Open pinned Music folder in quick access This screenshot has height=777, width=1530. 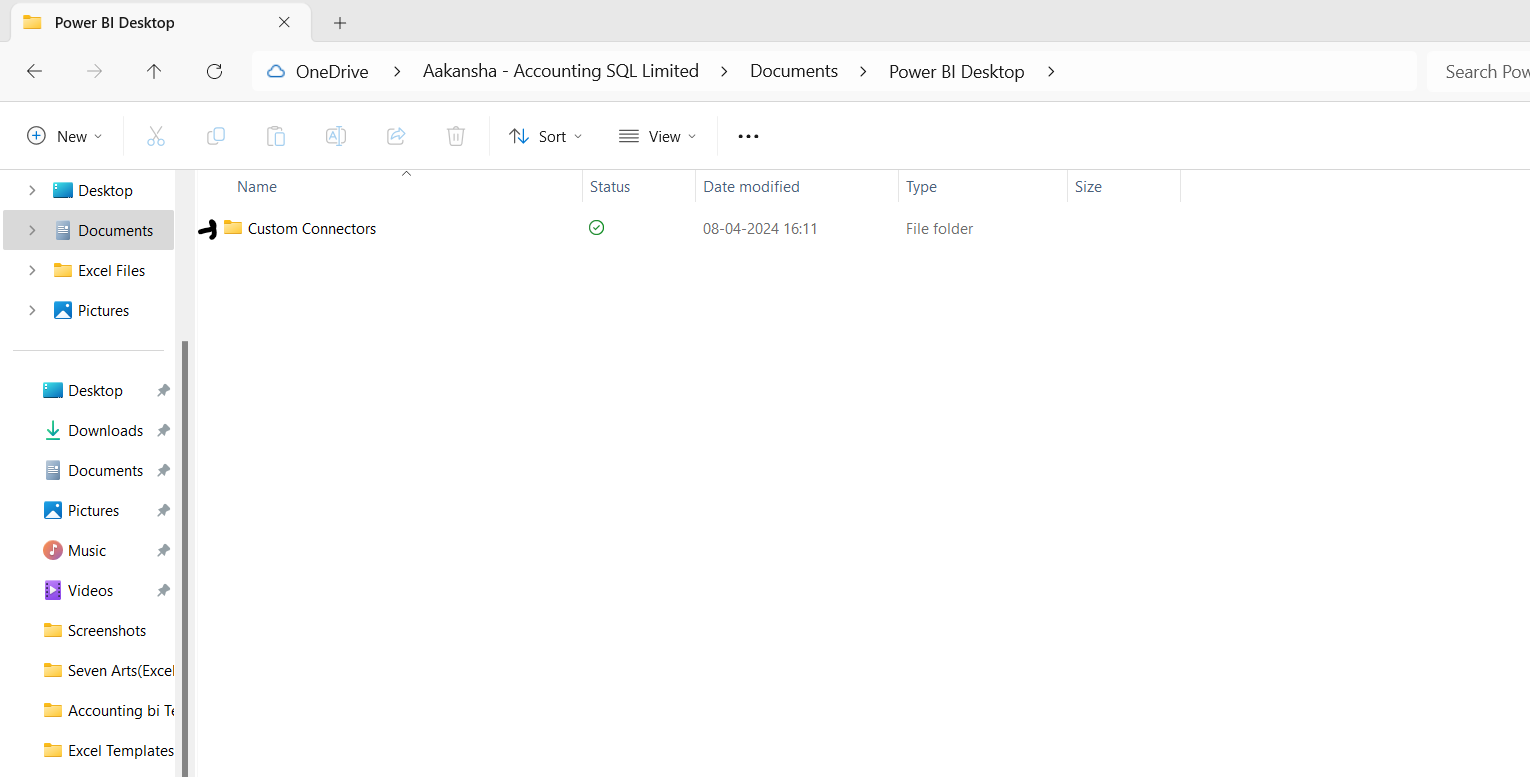point(87,550)
